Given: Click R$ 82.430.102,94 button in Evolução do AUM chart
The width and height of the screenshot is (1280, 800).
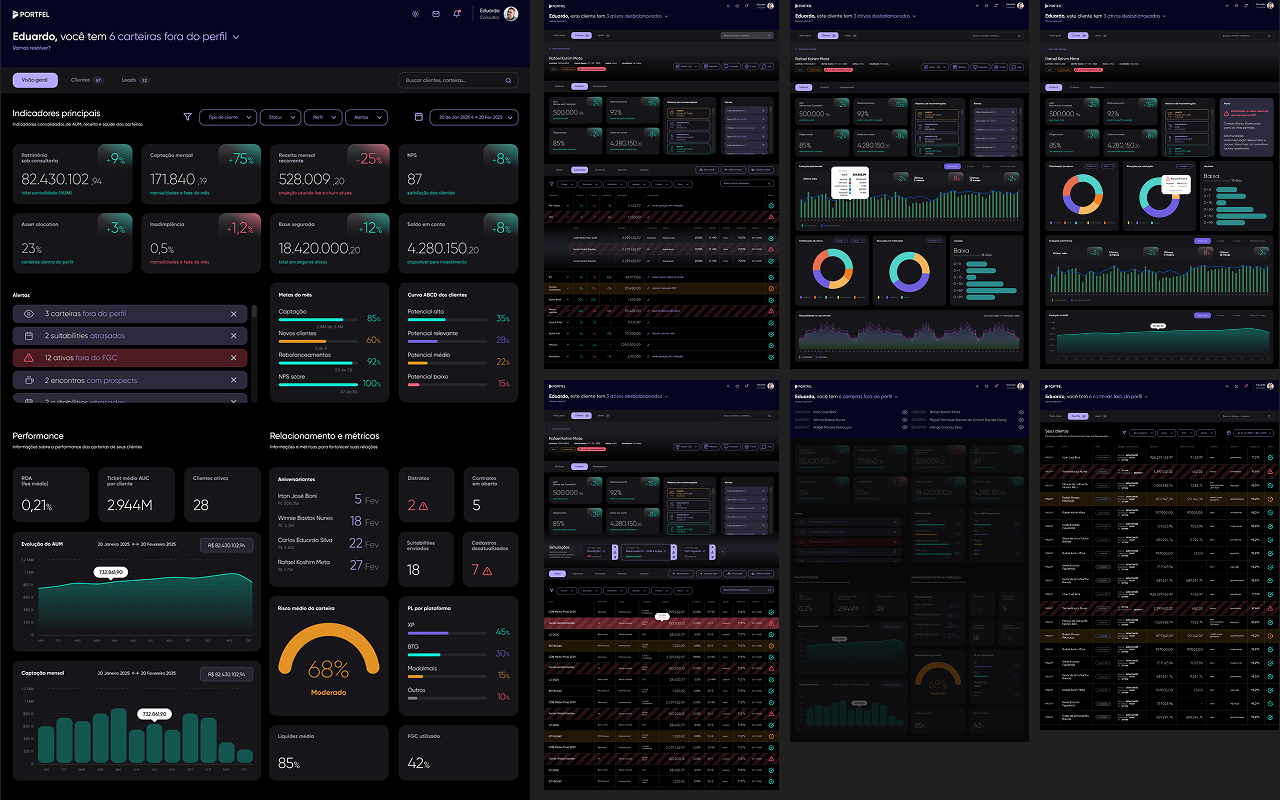Looking at the screenshot, I should (226, 545).
